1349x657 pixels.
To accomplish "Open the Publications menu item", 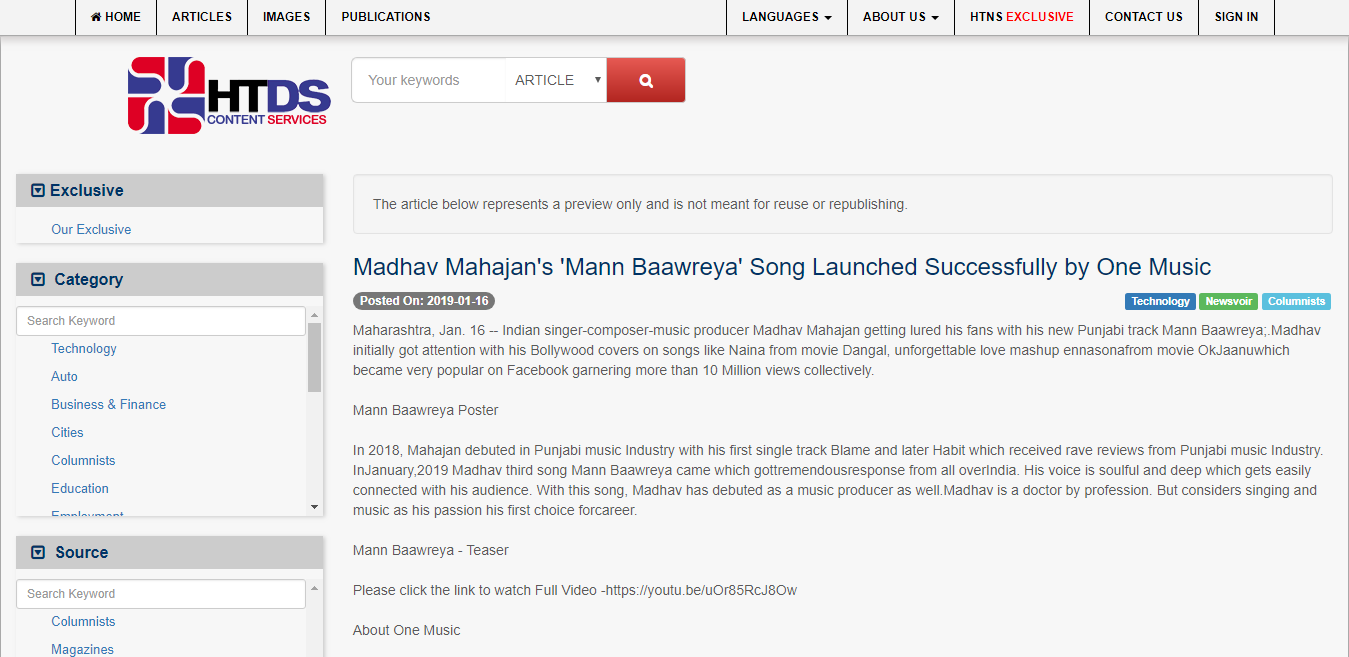I will 386,17.
